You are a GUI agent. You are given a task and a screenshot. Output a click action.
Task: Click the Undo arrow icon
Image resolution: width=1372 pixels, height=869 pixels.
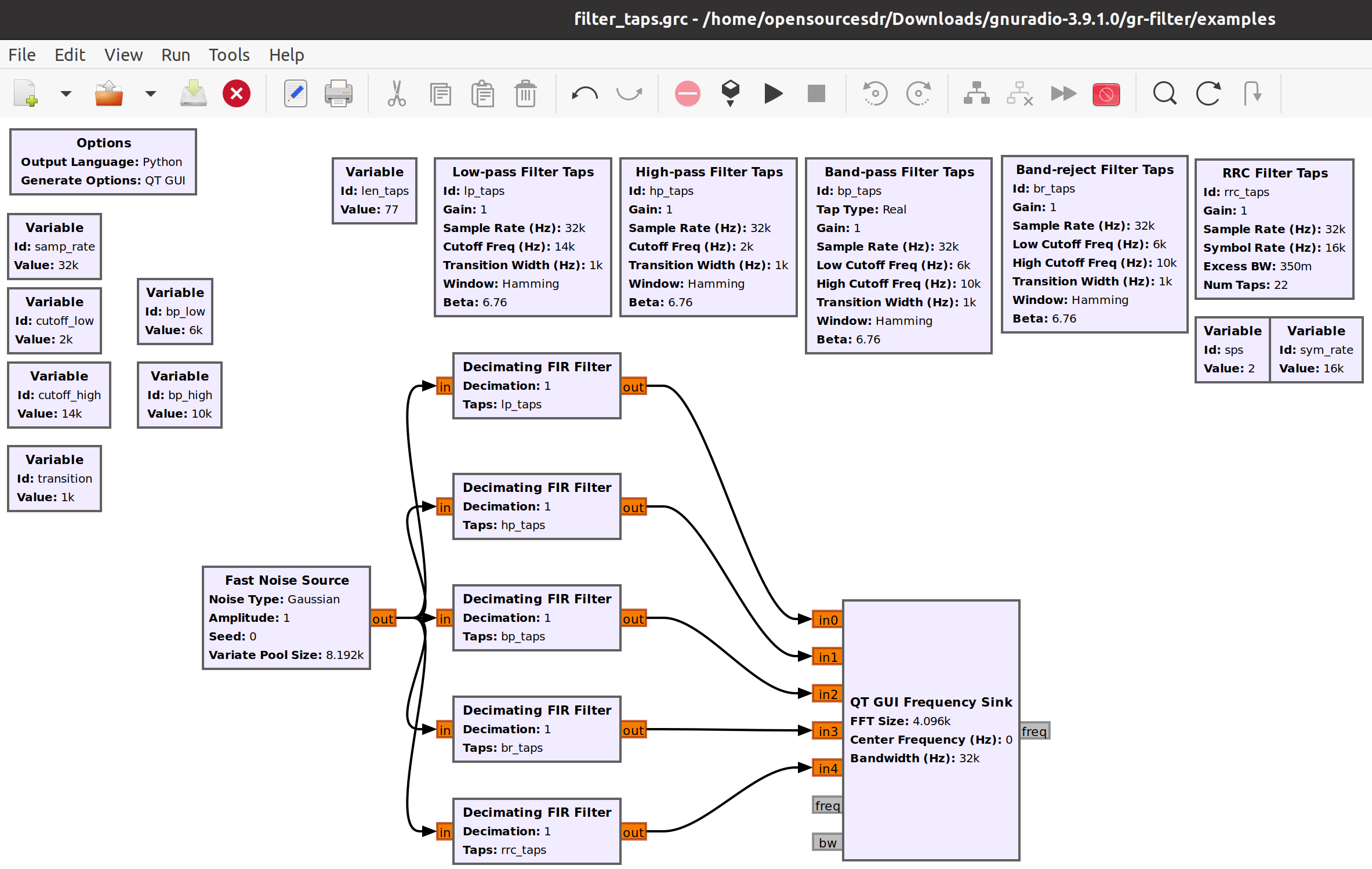[585, 93]
